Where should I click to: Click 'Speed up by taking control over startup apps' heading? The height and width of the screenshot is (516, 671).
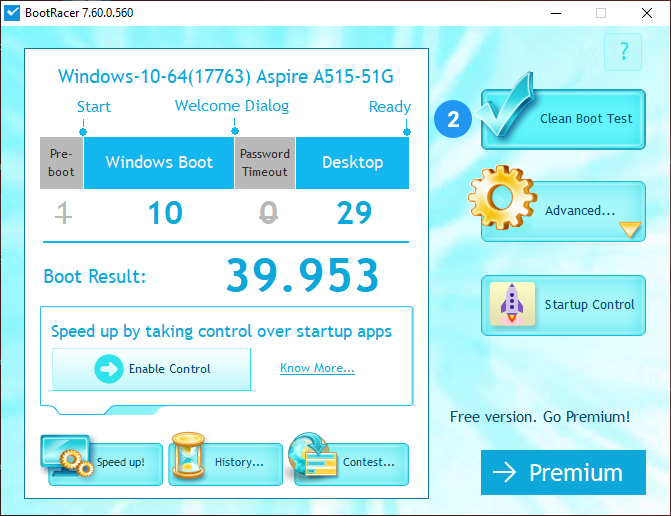221,332
